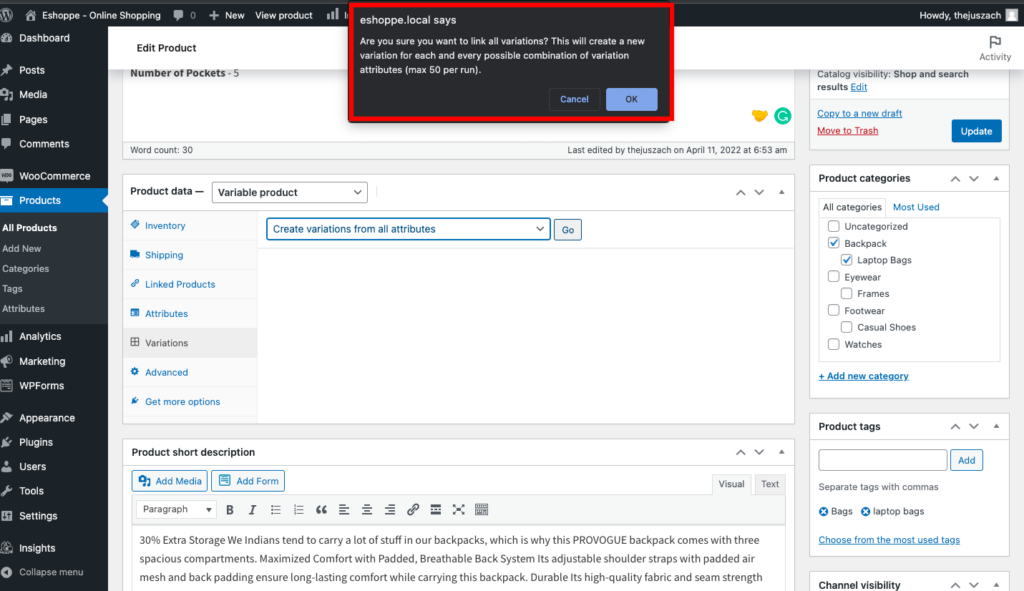Check the Watches category
This screenshot has width=1024, height=591.
click(x=833, y=344)
